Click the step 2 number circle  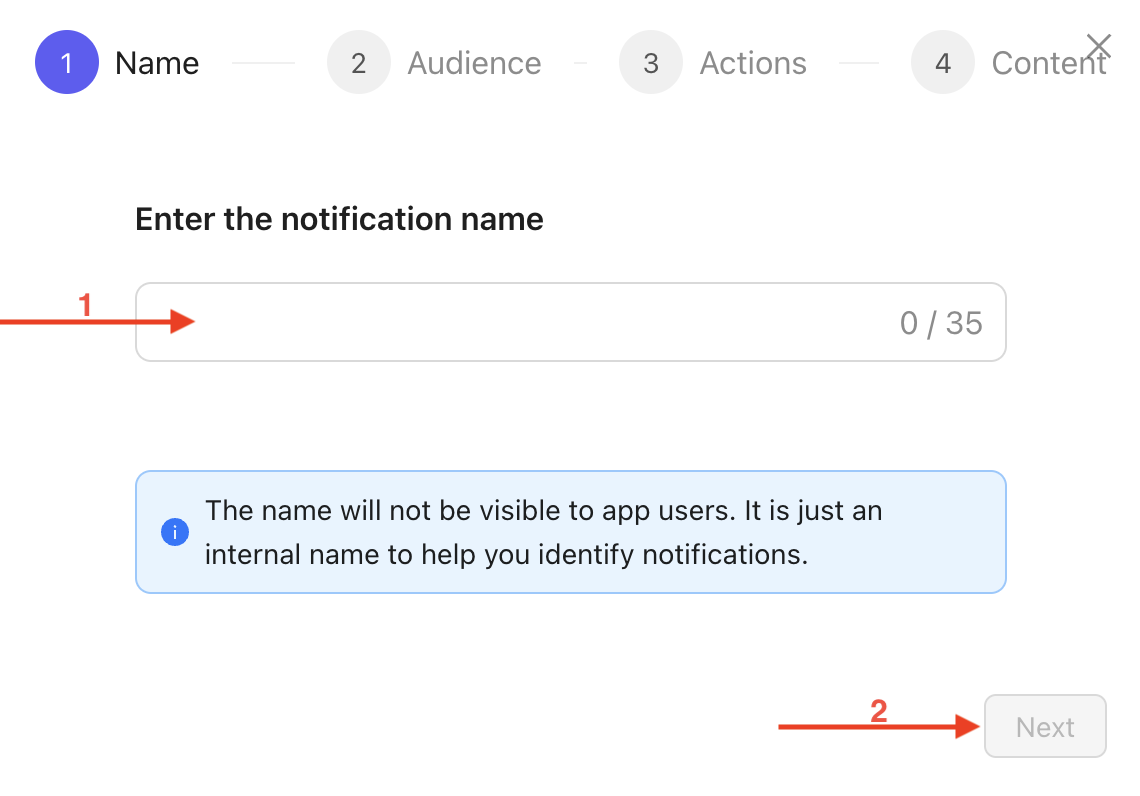click(x=358, y=63)
